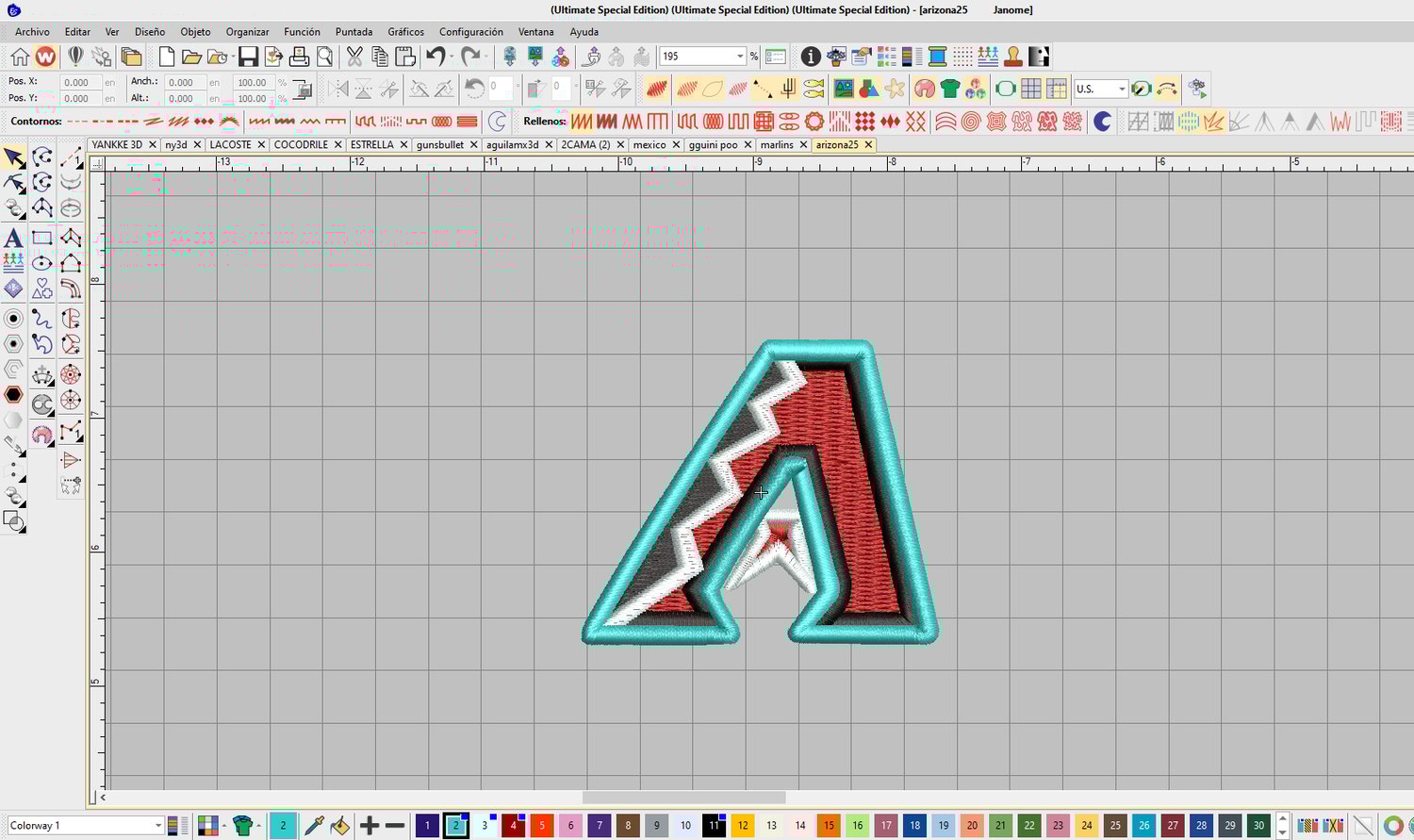Step the color palette scroll arrows
Viewport: 1414px width, 840px height.
tap(1282, 826)
